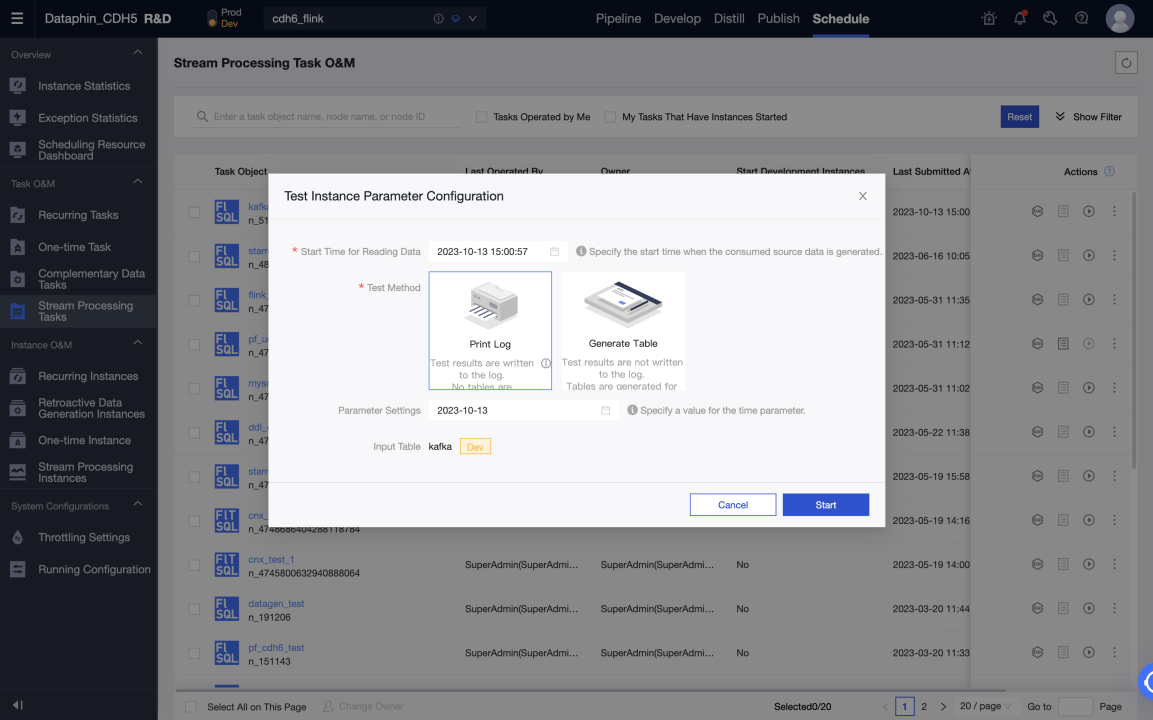This screenshot has width=1153, height=720.
Task: Collapse sidebar using bottom-left arrow icon
Action: tap(17, 705)
